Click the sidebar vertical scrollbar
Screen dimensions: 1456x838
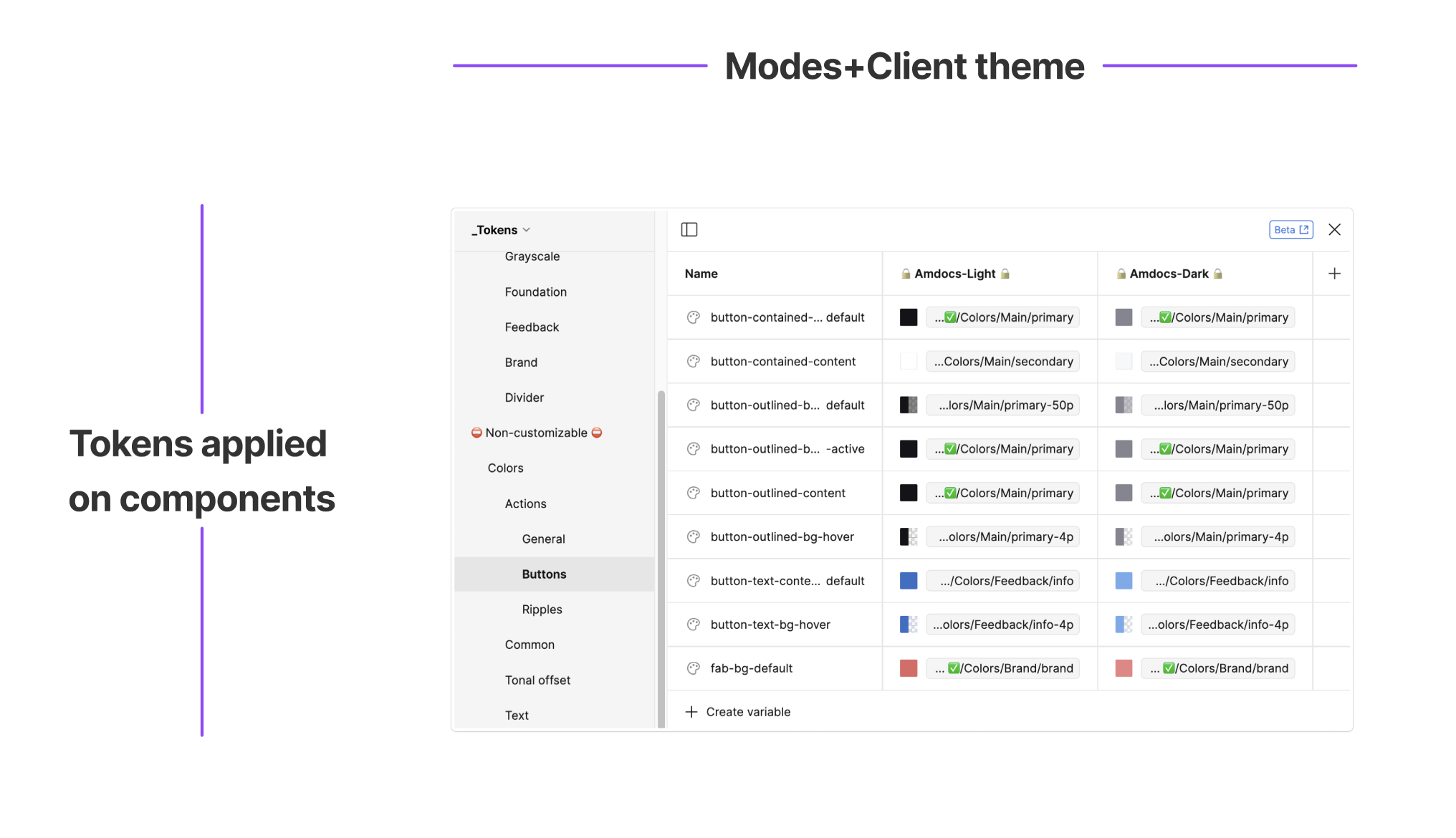point(661,559)
